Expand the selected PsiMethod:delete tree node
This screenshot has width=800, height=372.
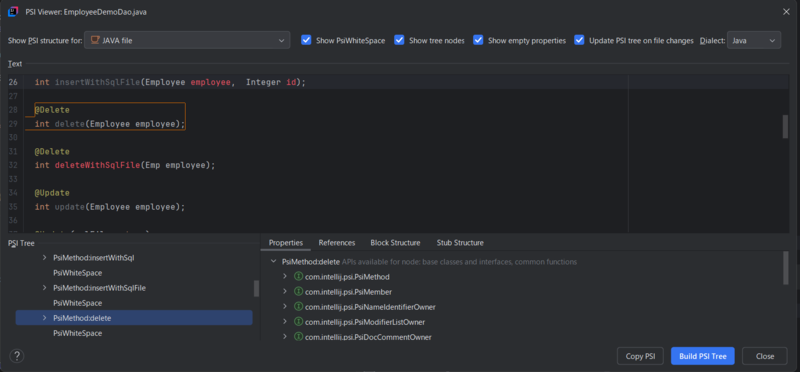[x=44, y=318]
